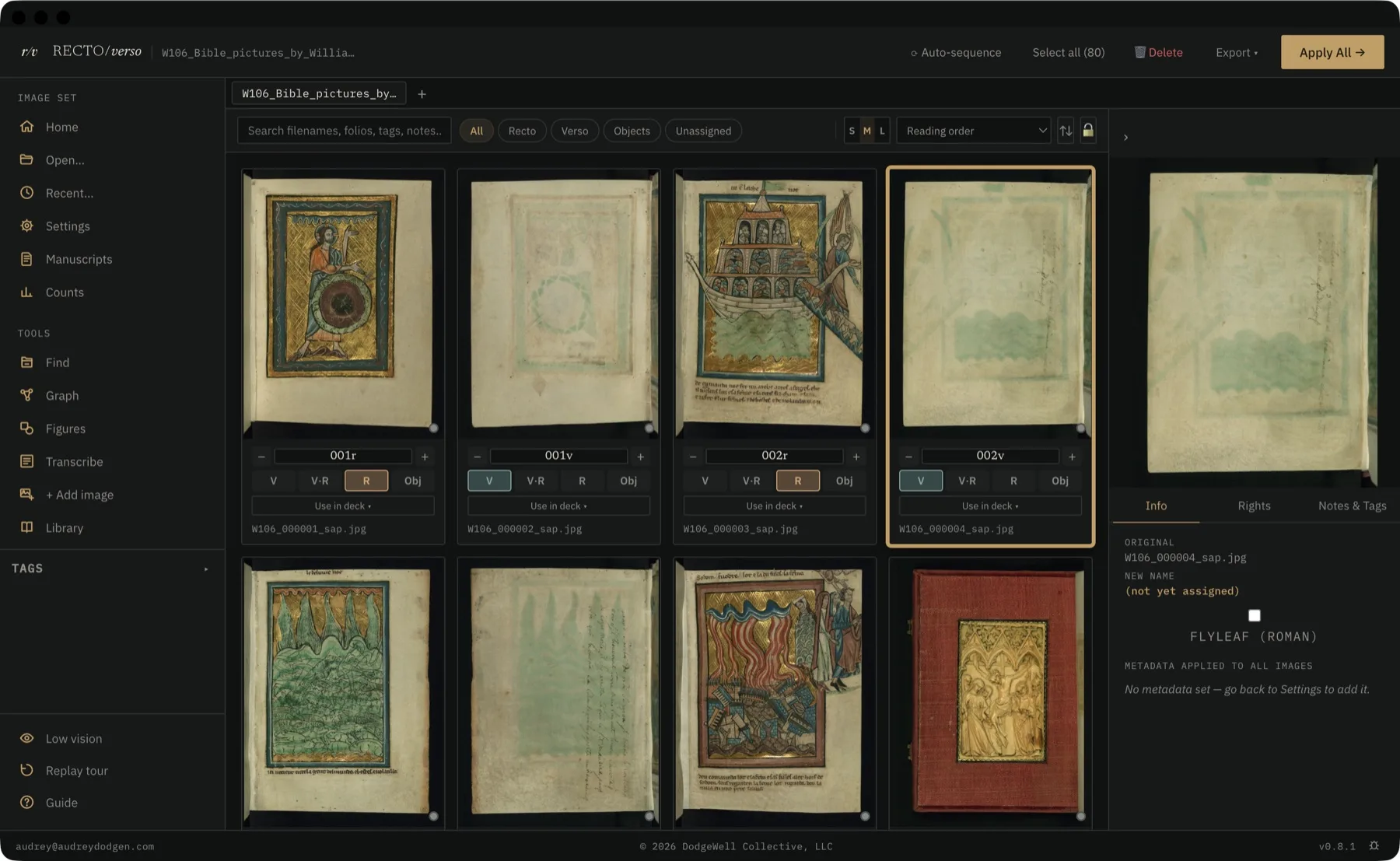Select large thumbnail size L
Image resolution: width=1400 pixels, height=861 pixels.
[x=882, y=131]
